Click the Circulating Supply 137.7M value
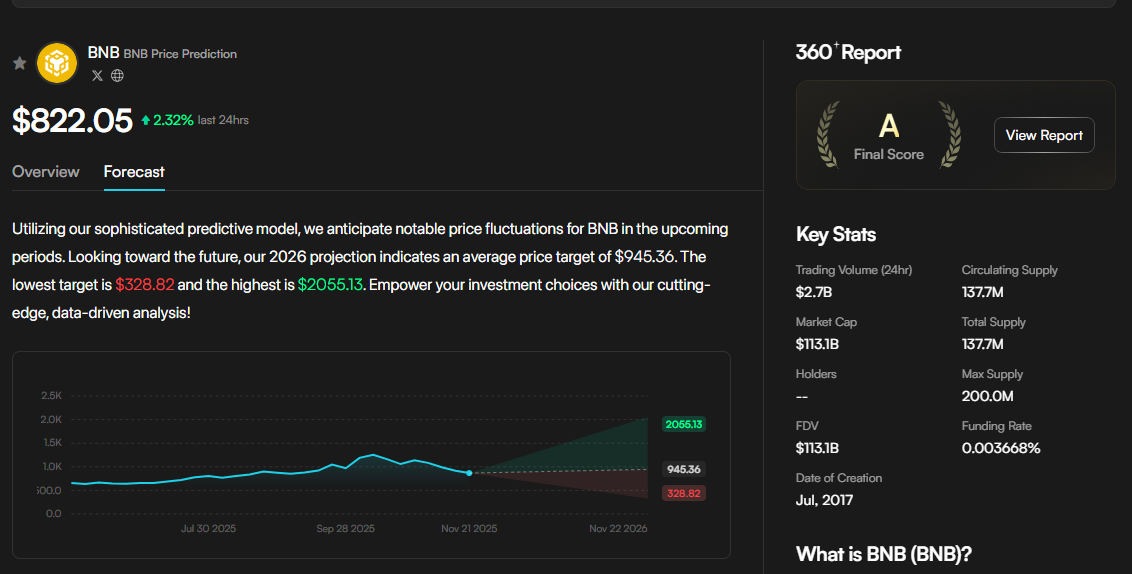The height and width of the screenshot is (574, 1132). 983,292
